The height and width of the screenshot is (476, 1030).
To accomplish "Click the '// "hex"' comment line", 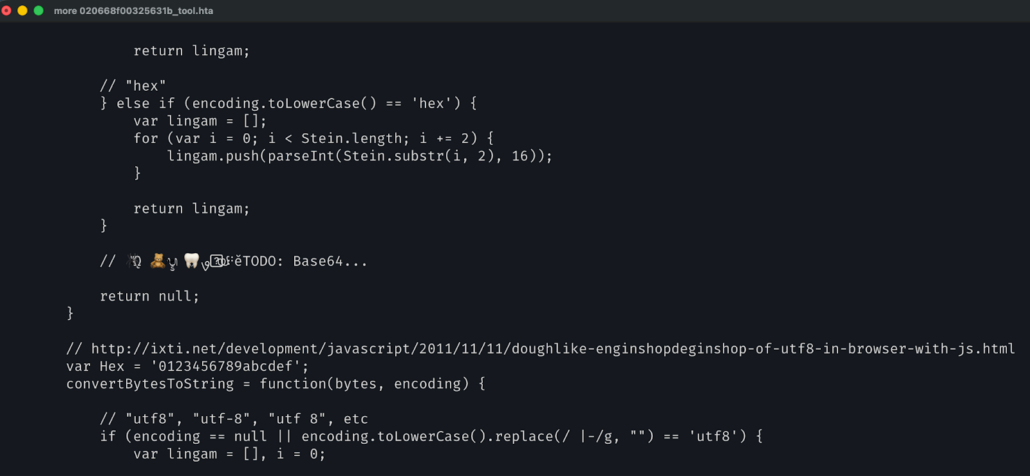I will [133, 86].
